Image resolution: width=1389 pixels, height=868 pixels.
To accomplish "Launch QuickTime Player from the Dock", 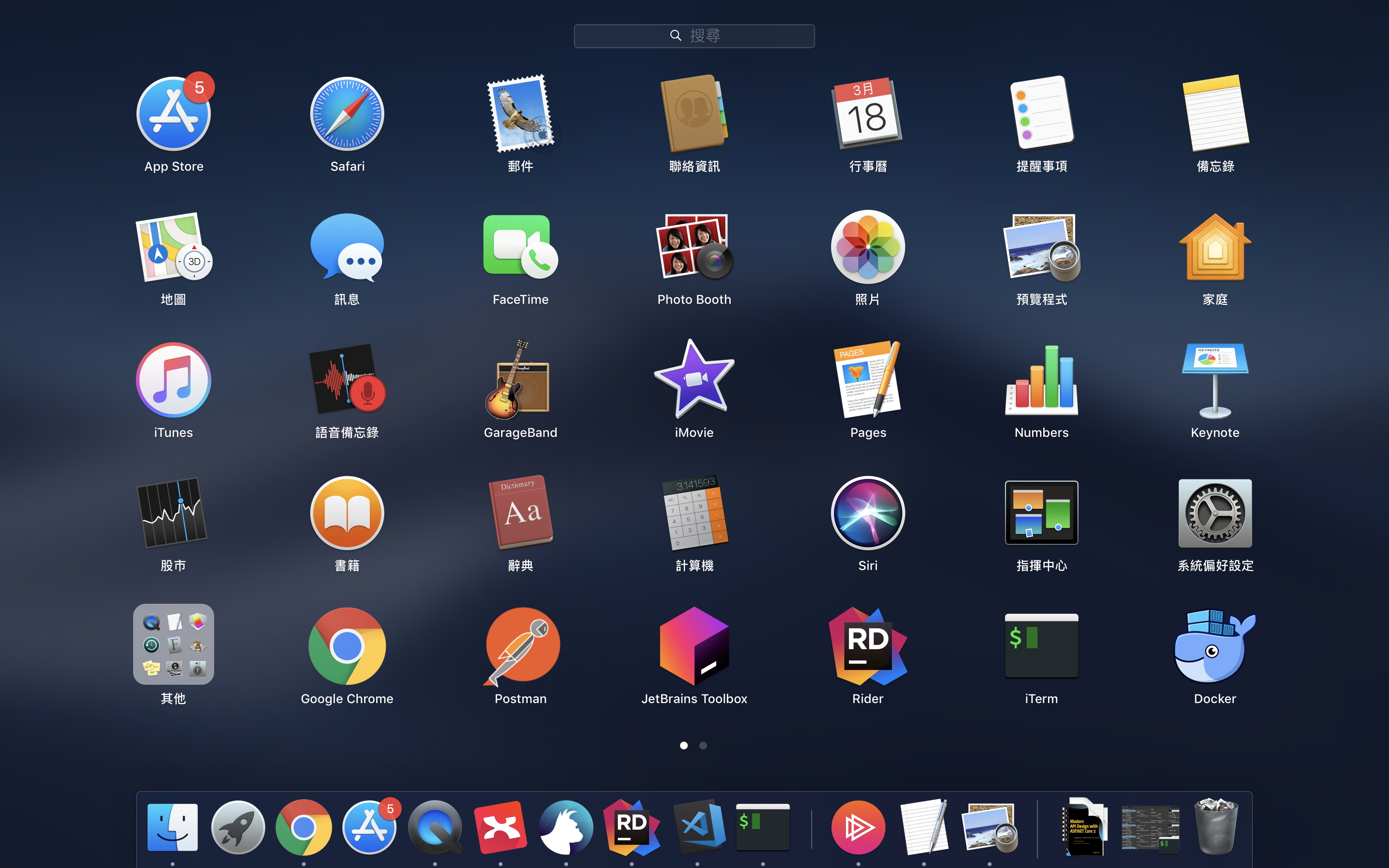I will (435, 827).
